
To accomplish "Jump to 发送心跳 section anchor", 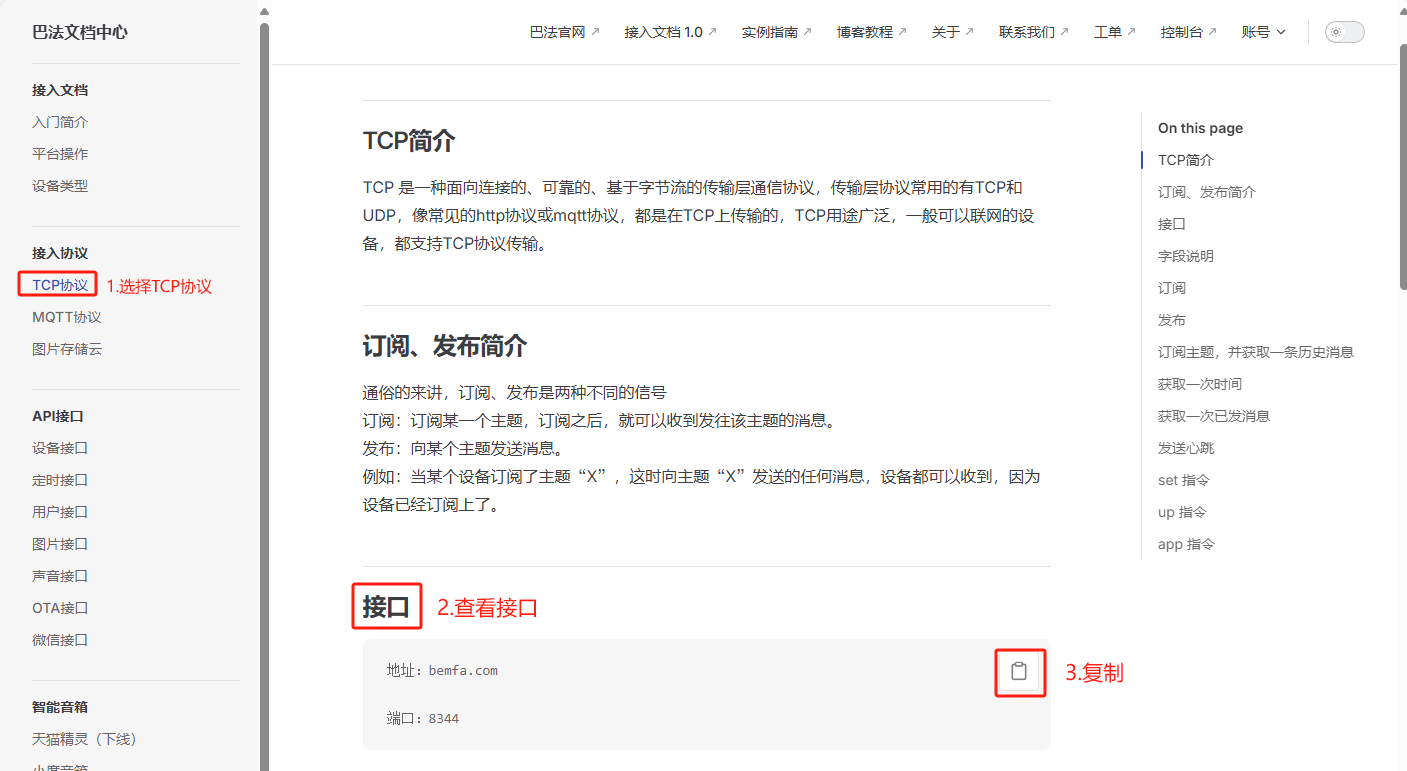I will pyautogui.click(x=1185, y=448).
